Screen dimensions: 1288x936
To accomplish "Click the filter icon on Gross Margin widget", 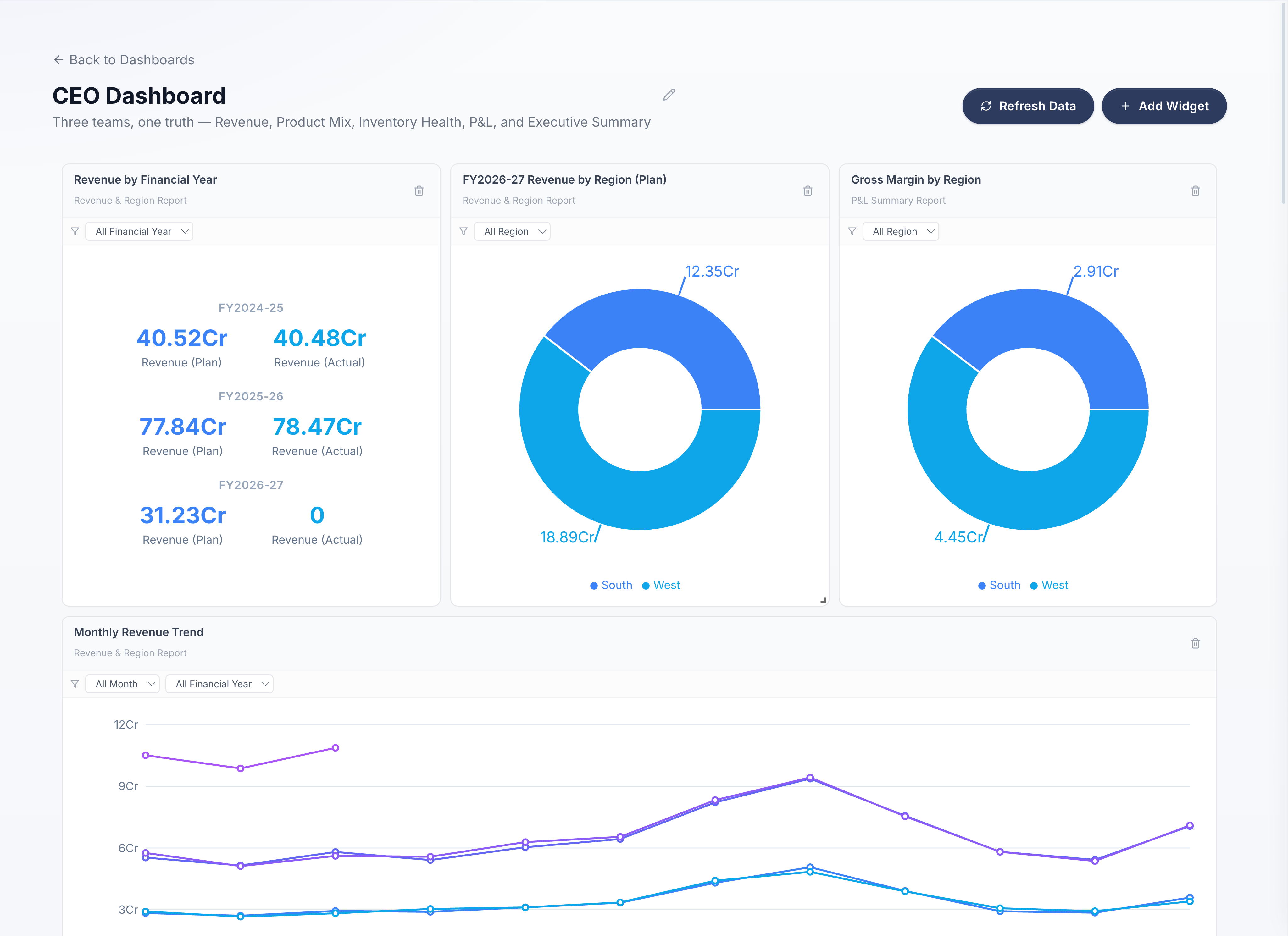I will pos(852,231).
